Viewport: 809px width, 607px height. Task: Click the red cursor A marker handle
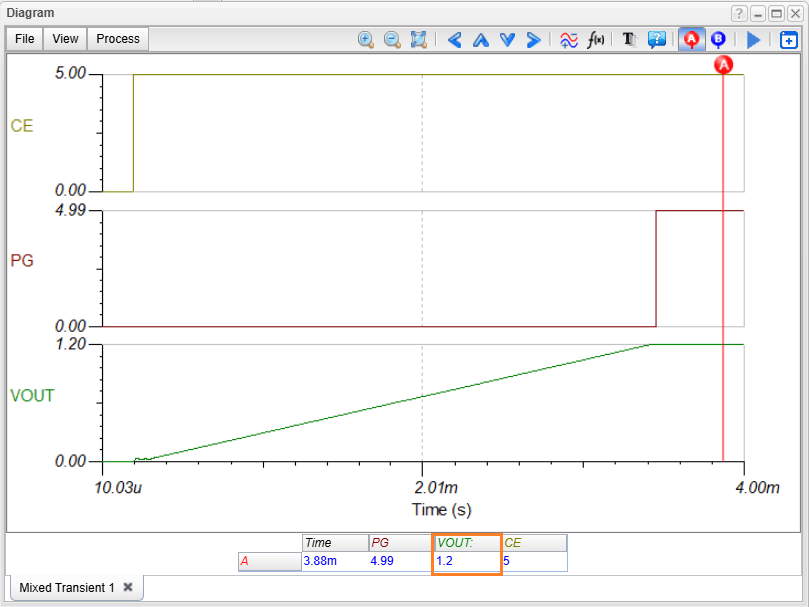coord(724,65)
